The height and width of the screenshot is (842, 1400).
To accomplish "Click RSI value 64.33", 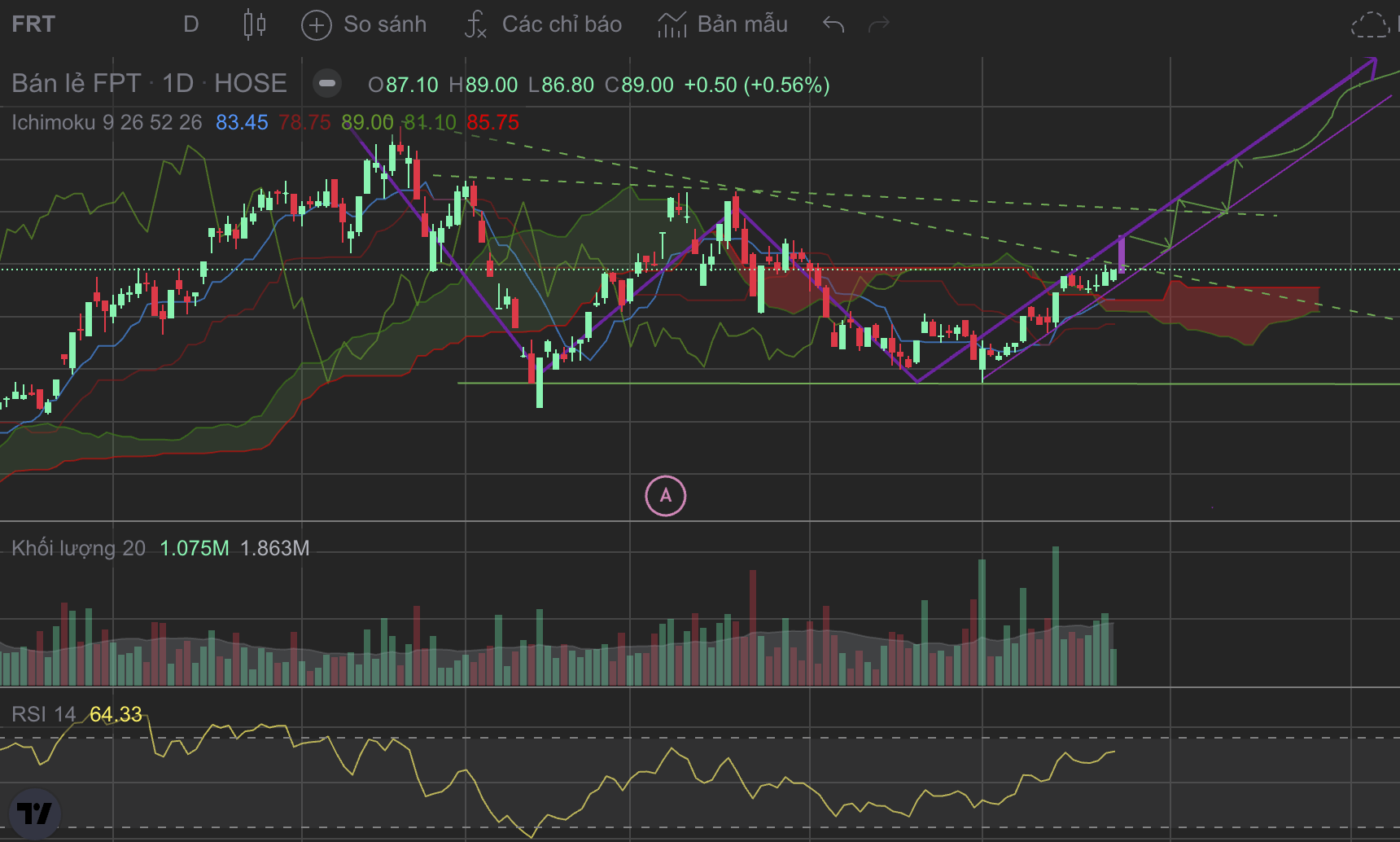I will (116, 714).
